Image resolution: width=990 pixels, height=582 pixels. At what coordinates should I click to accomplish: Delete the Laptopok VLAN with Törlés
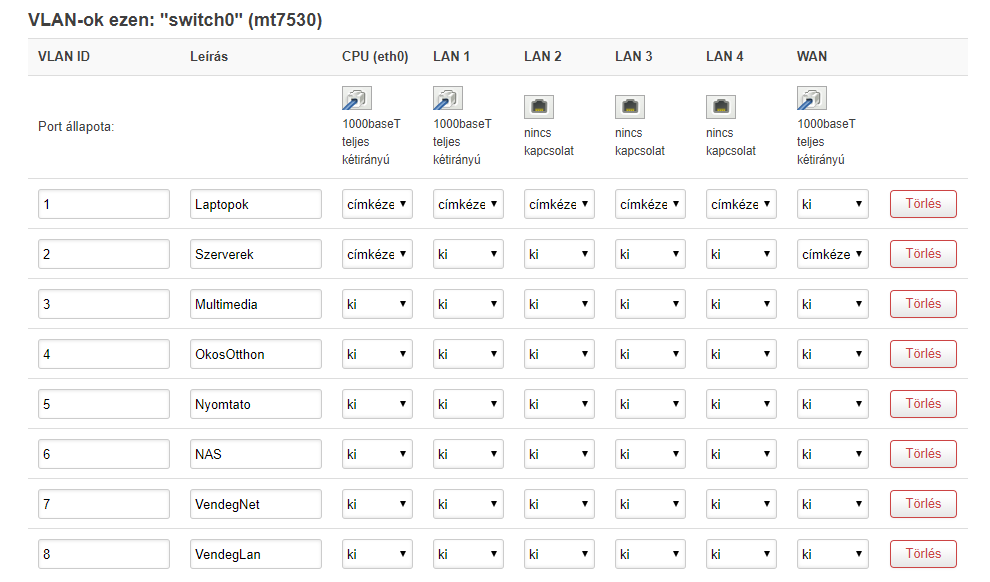tap(923, 204)
